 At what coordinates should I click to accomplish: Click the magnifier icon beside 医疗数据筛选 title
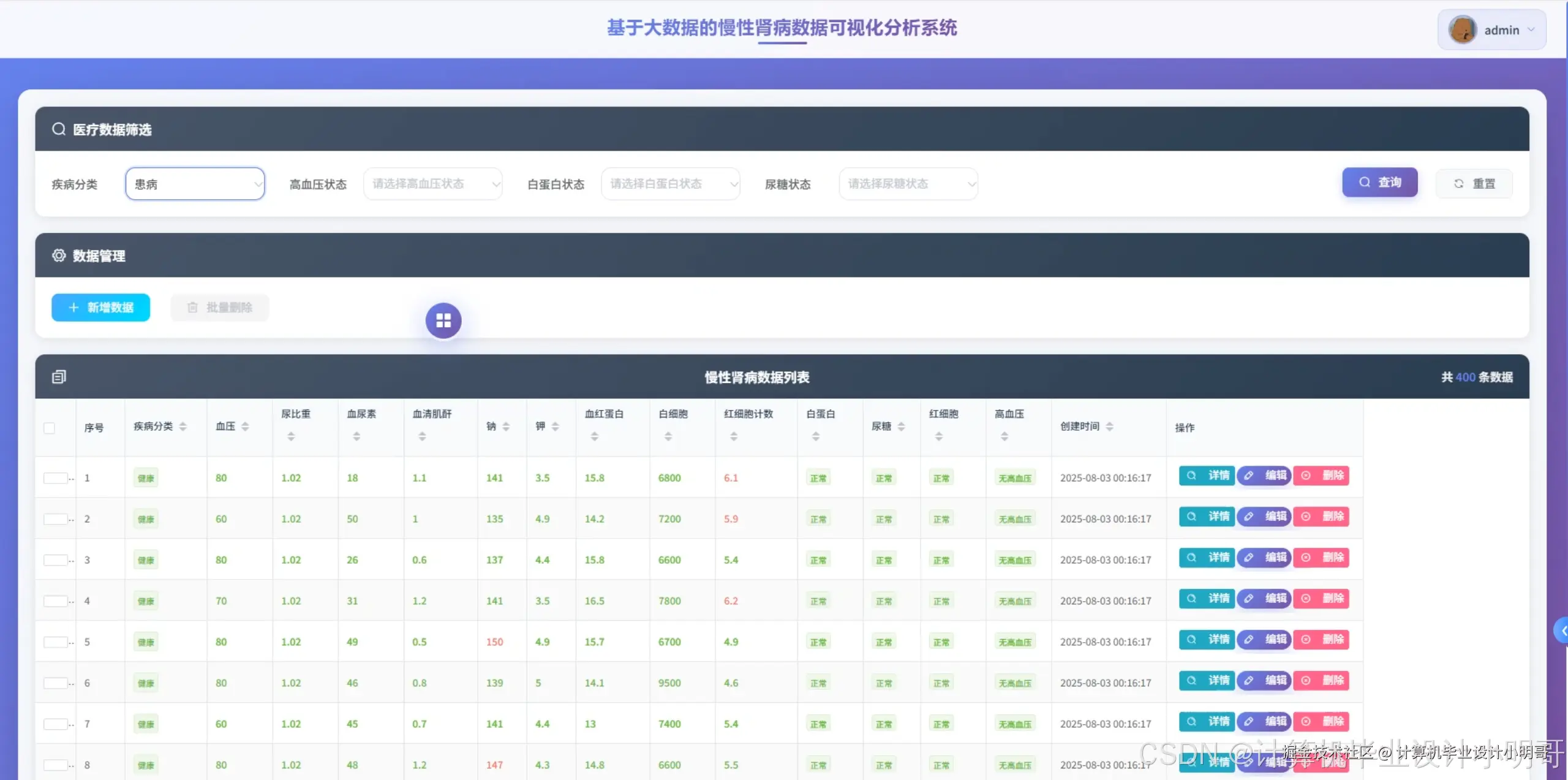click(x=59, y=129)
